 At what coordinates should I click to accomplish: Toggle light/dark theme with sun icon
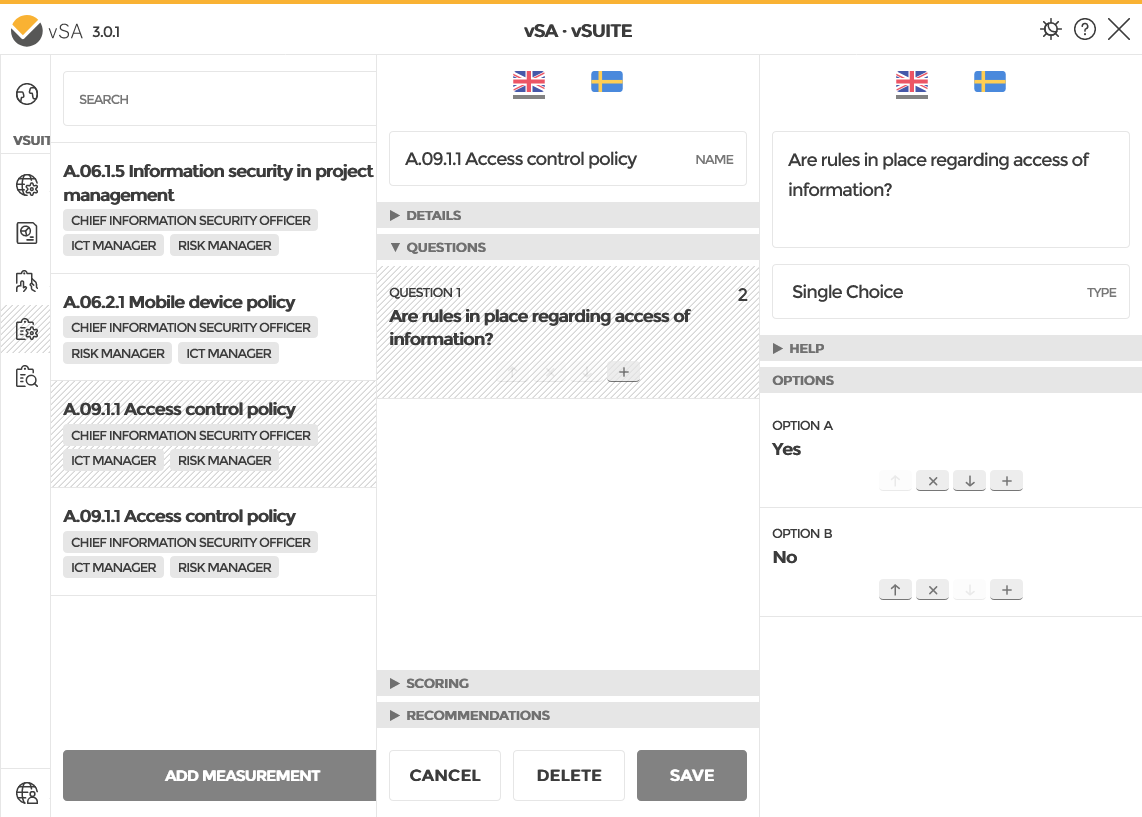pos(1050,29)
